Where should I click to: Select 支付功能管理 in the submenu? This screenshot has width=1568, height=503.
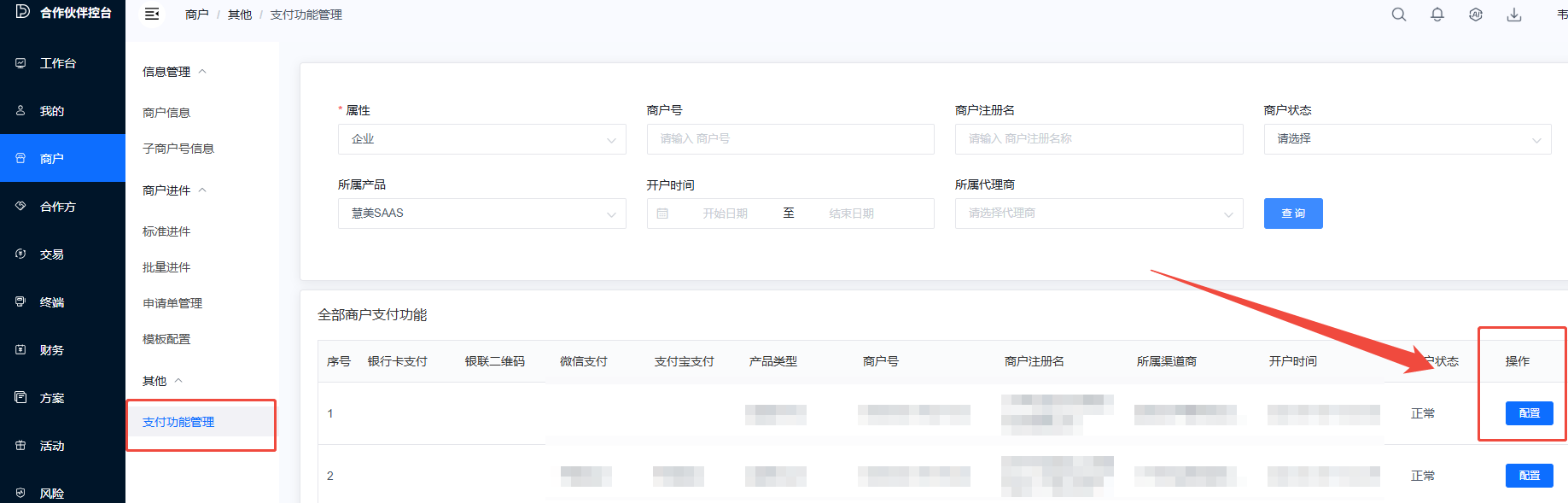coord(178,422)
